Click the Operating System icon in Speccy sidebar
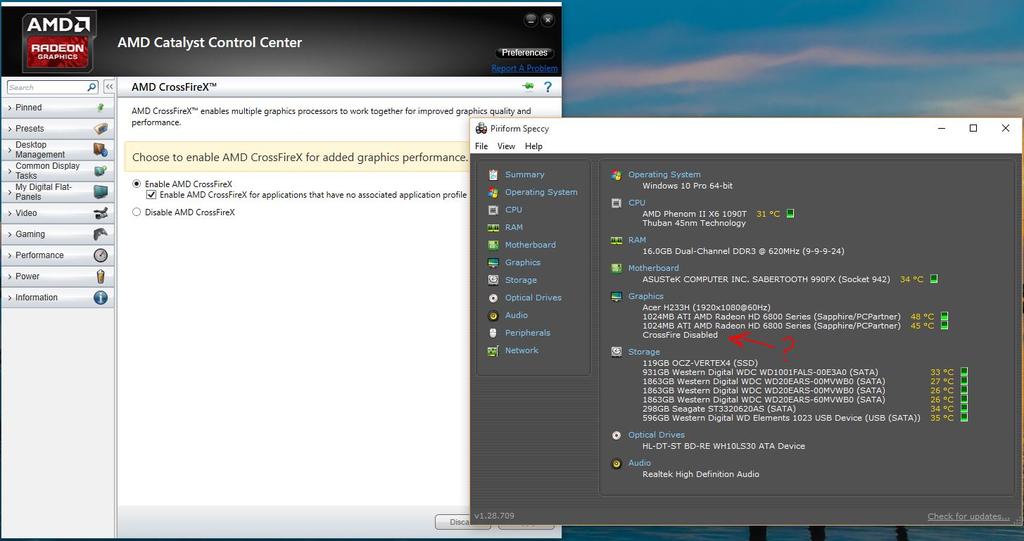This screenshot has height=541, width=1024. tap(493, 192)
